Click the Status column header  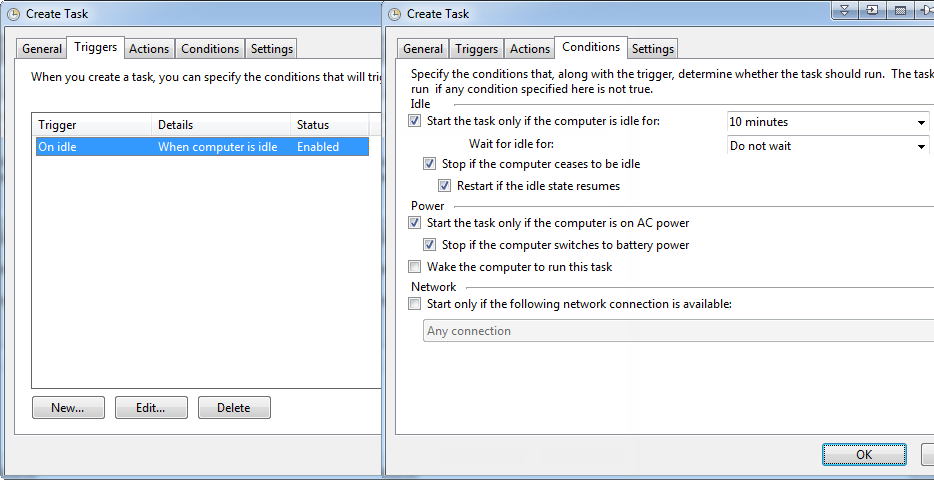click(330, 125)
